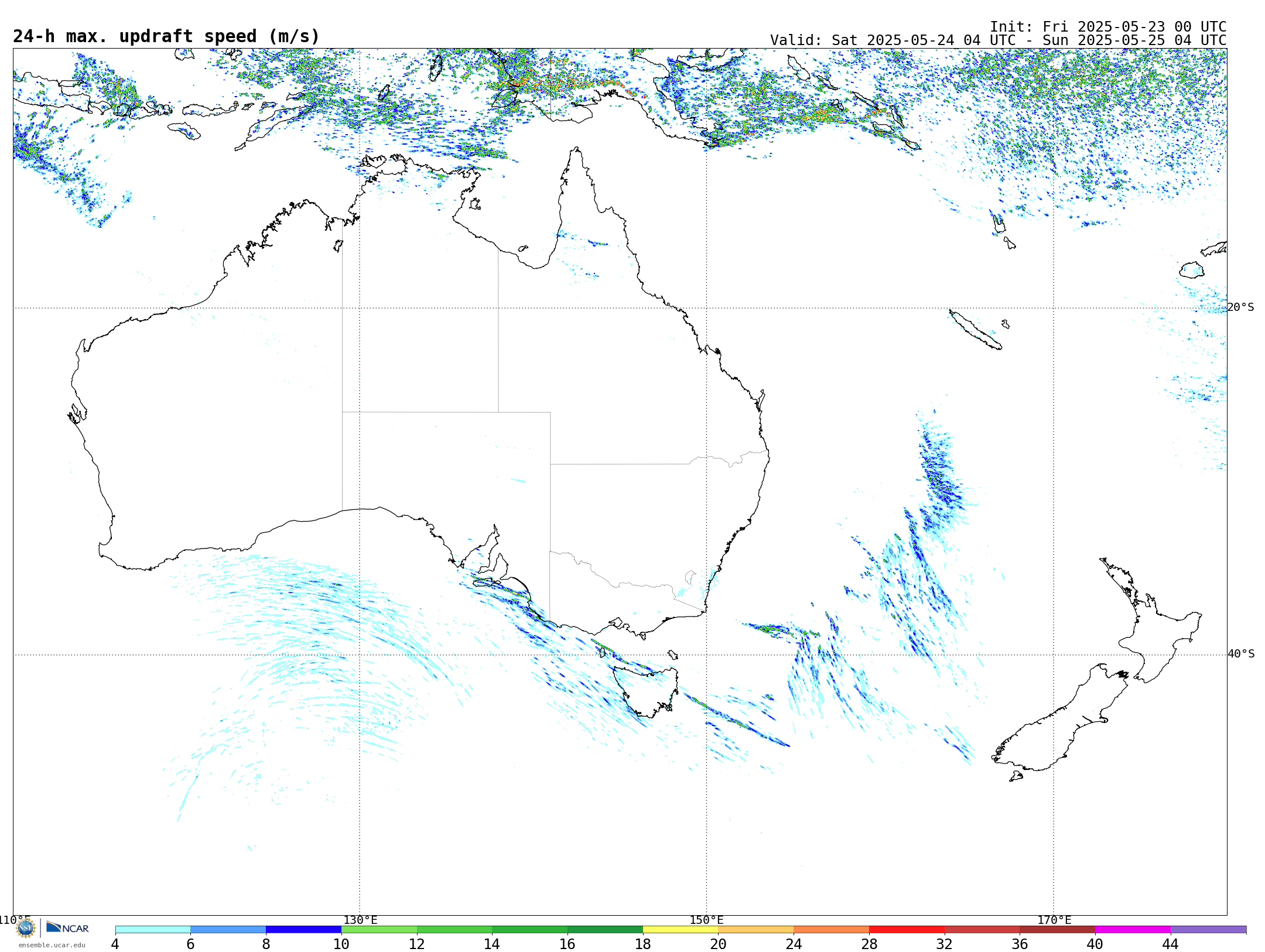Pick the medium green 14–16 m/s swatch
Viewport: 1265px width, 952px height.
(x=530, y=930)
